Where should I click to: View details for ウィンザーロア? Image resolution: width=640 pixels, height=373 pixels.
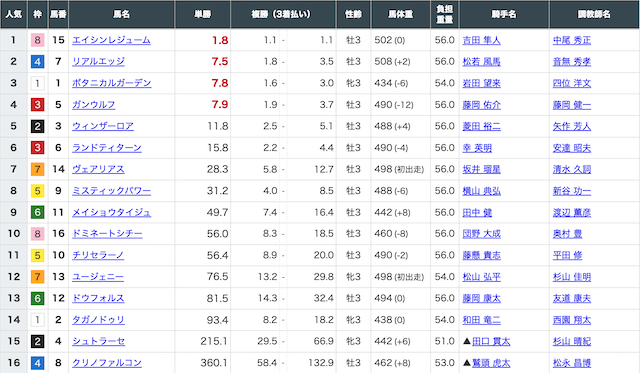[103, 126]
